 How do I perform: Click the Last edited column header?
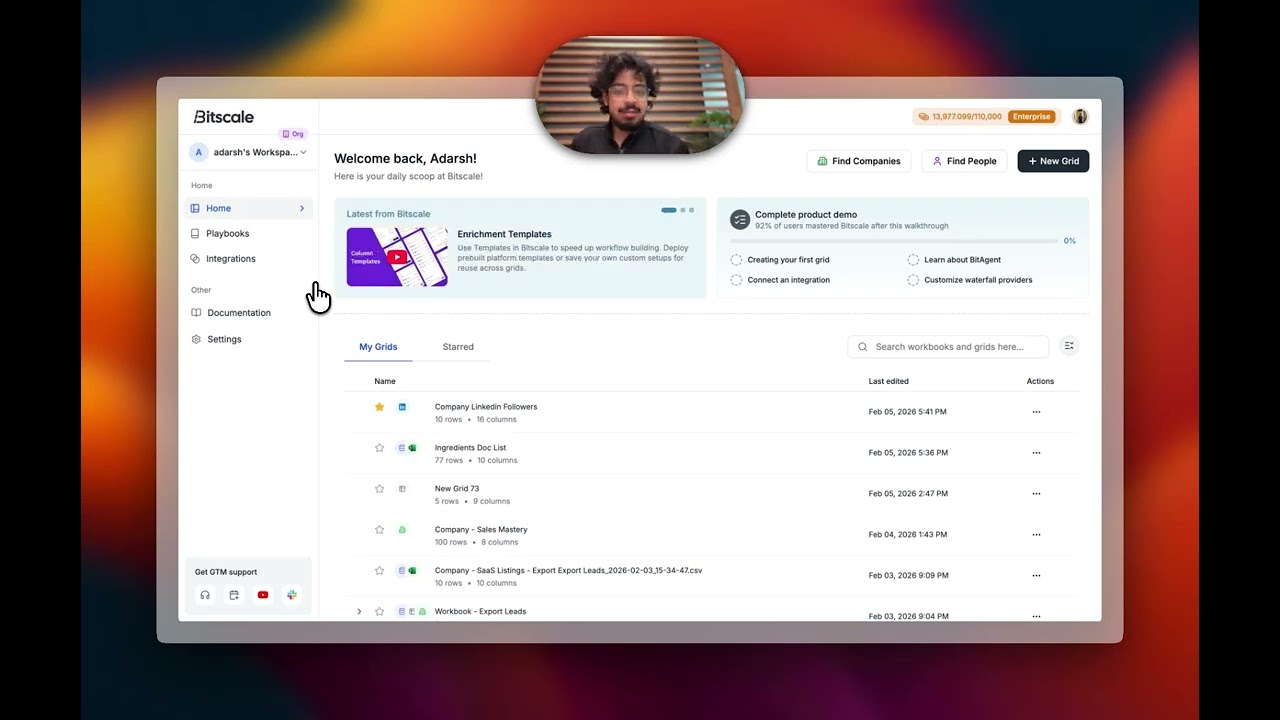(889, 381)
